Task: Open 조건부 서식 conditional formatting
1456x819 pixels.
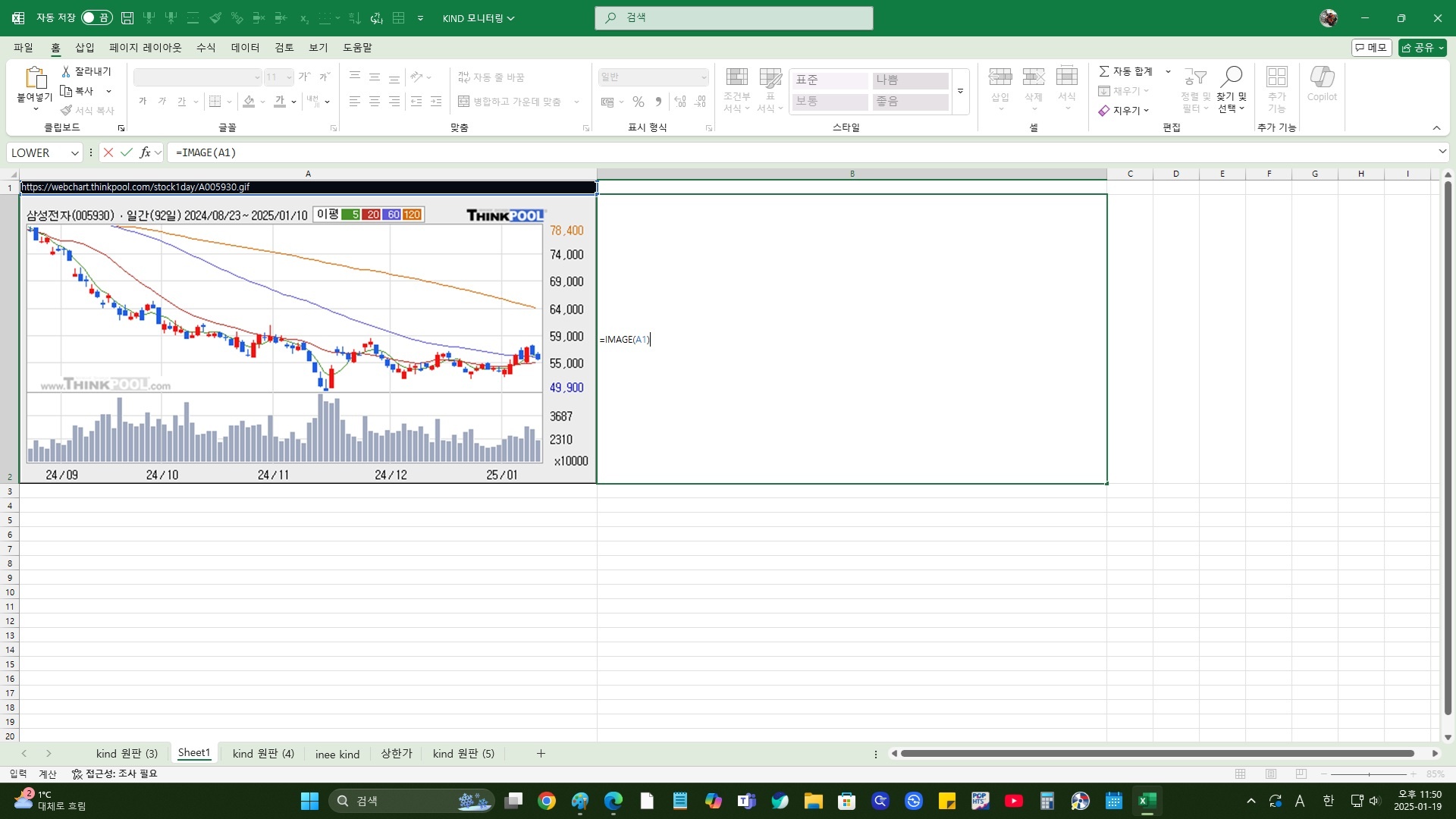Action: click(736, 90)
